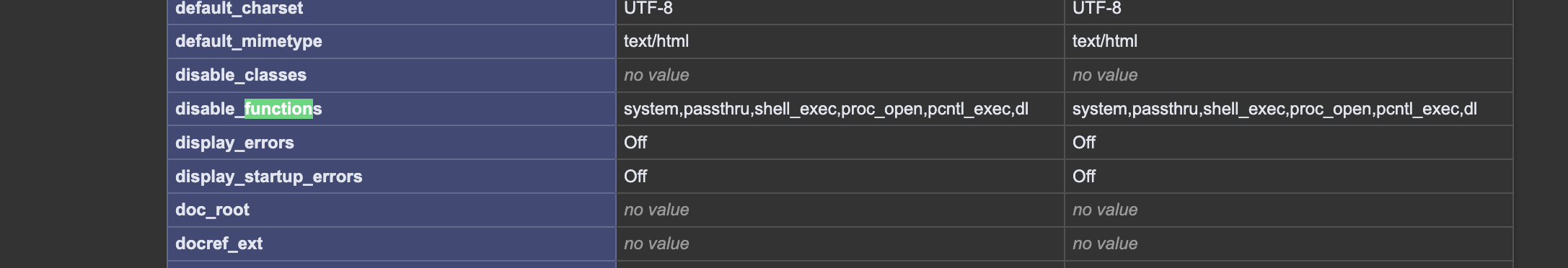Click the highlighted 'function' search match
This screenshot has width=1568, height=268.
point(278,109)
